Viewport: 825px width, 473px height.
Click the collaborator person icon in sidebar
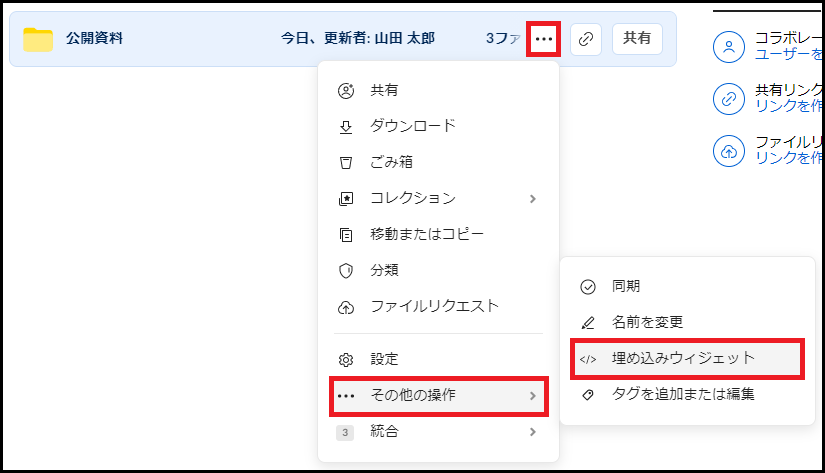click(729, 47)
